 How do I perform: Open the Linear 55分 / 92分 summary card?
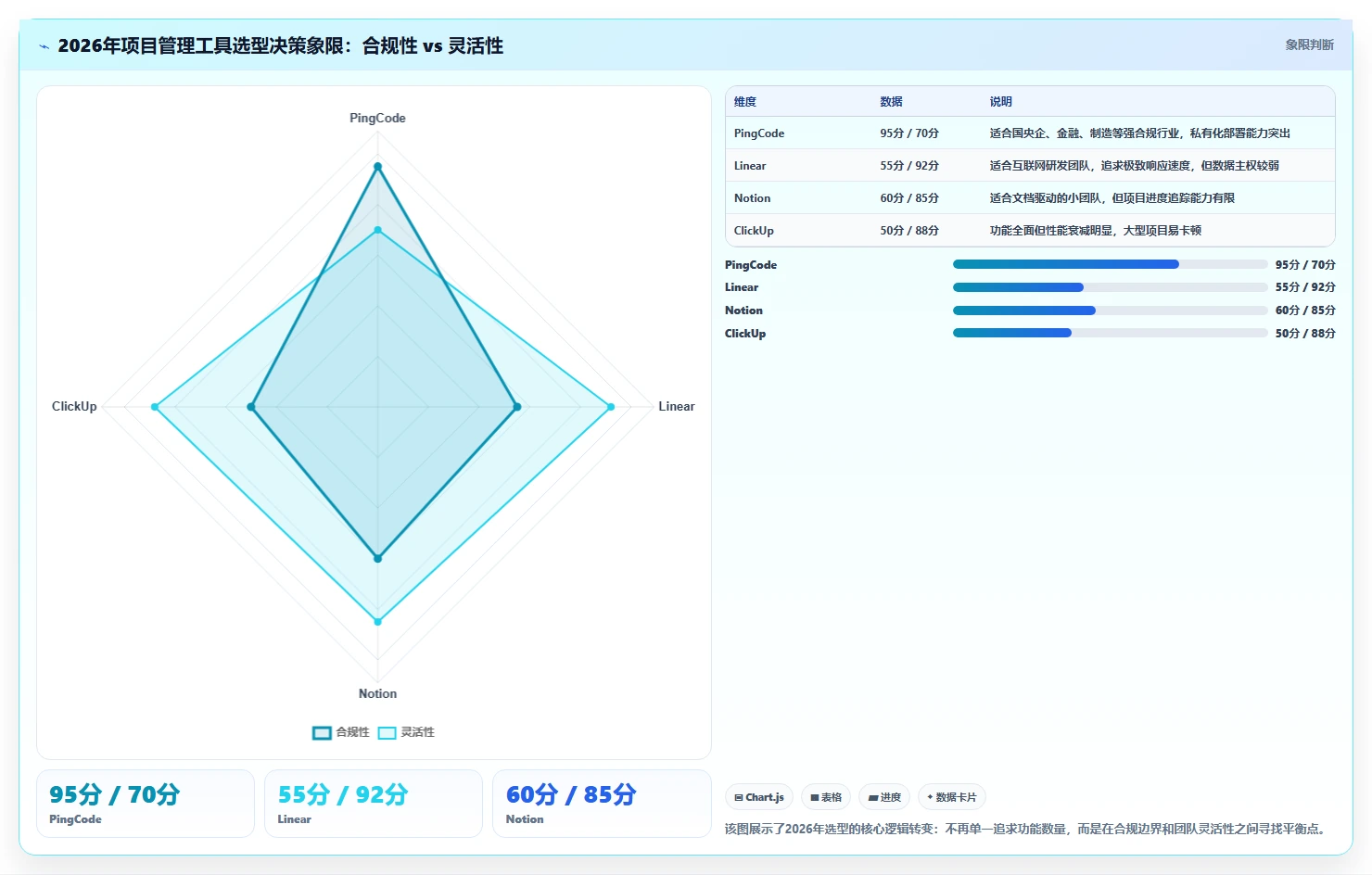(x=374, y=804)
